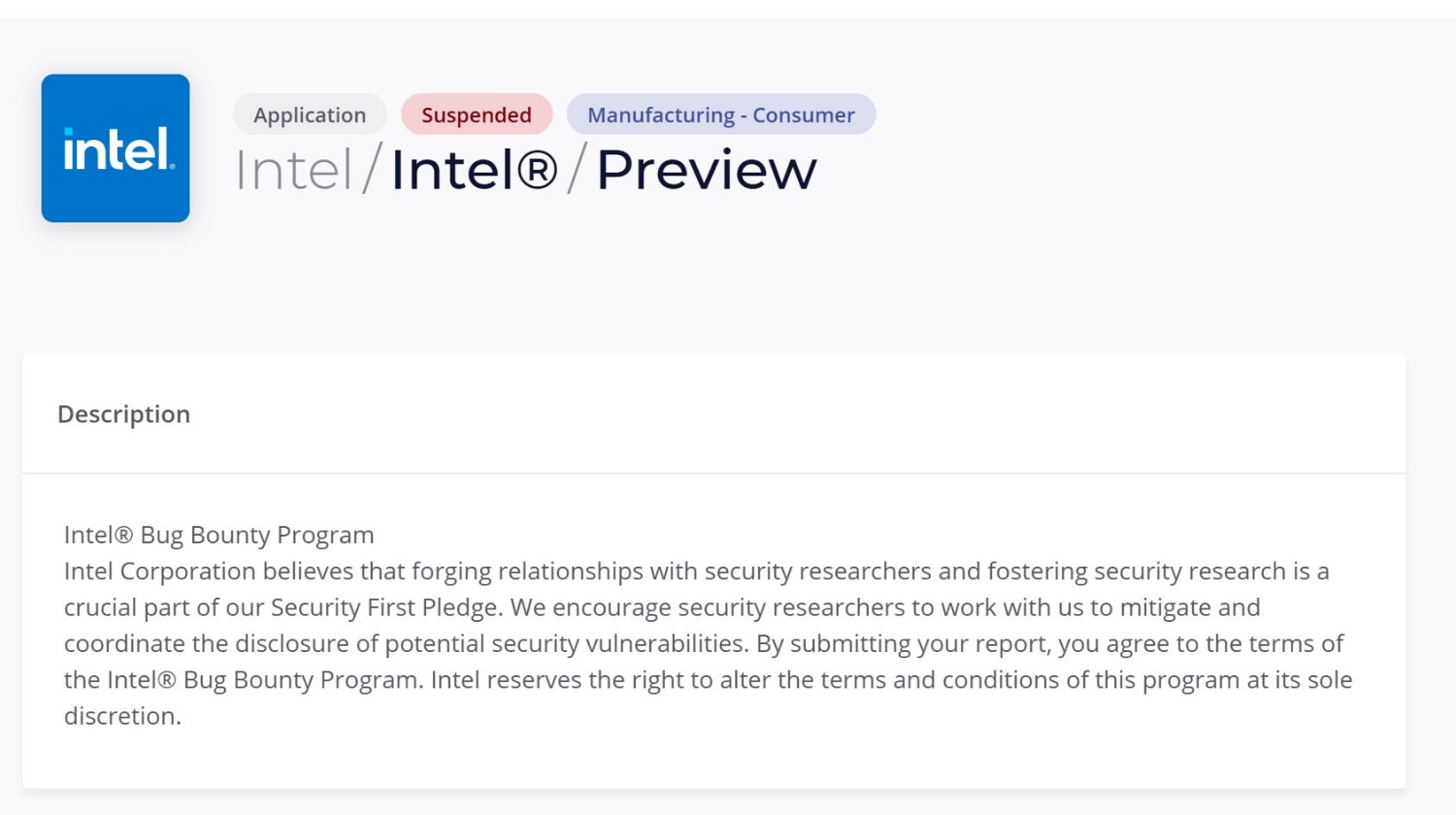The height and width of the screenshot is (815, 1456).
Task: Click the line starting 'crucial part of our Security'
Action: 662,607
